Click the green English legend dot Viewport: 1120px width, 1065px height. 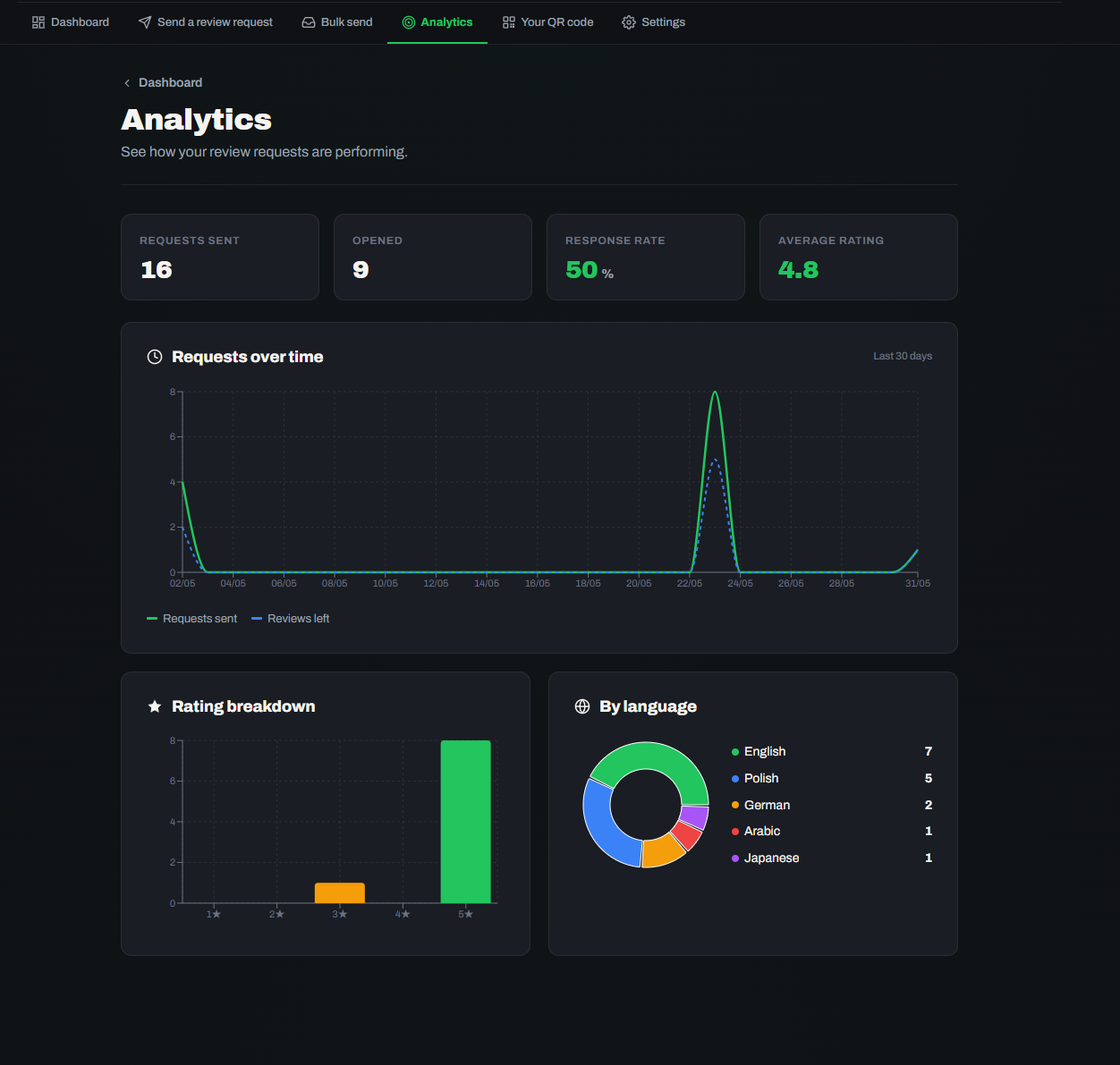tap(735, 752)
